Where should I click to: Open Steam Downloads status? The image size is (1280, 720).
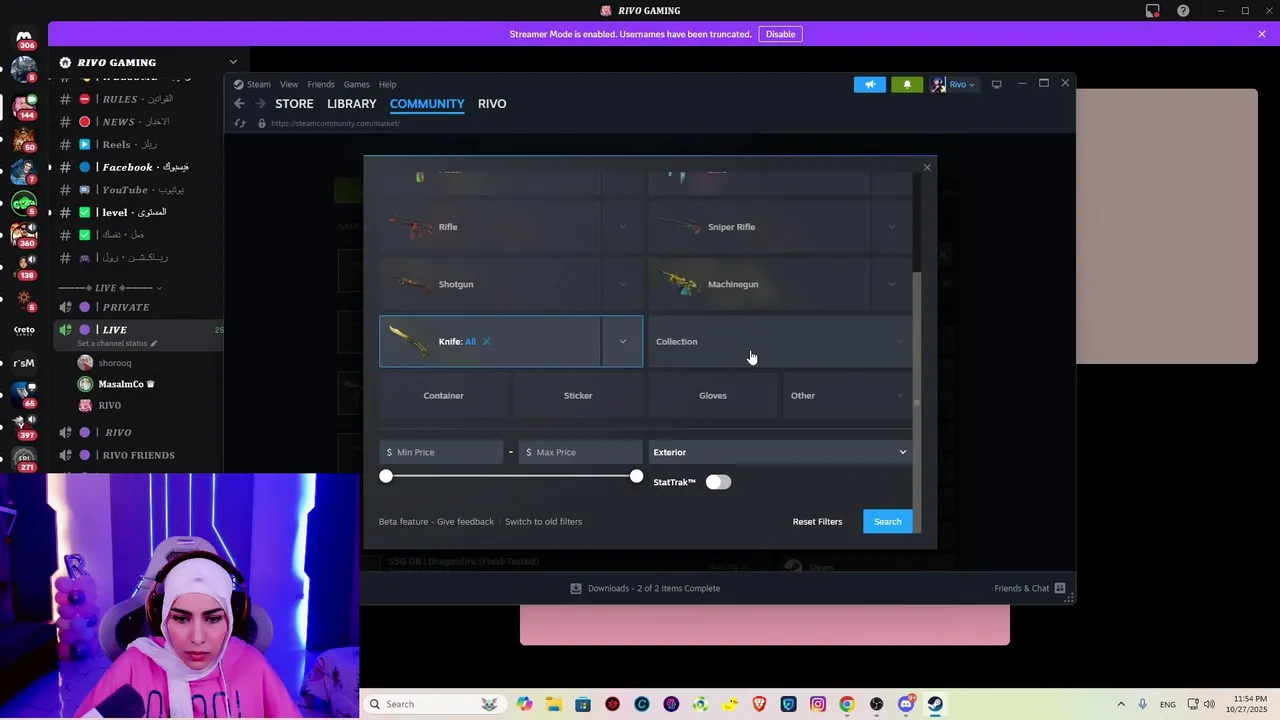pos(645,588)
